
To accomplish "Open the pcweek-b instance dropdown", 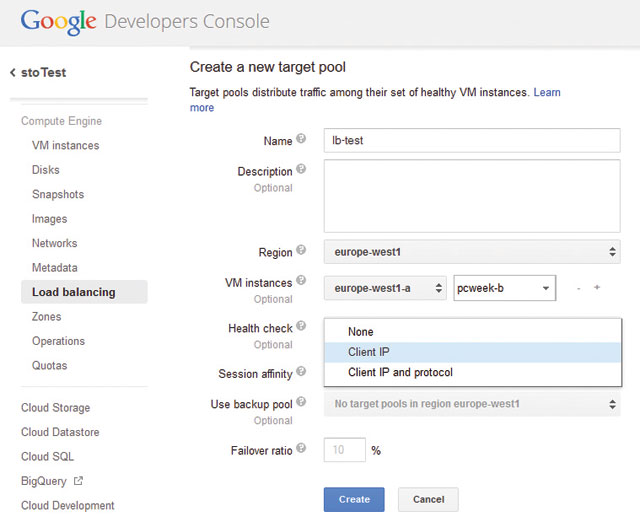I will pos(504,288).
